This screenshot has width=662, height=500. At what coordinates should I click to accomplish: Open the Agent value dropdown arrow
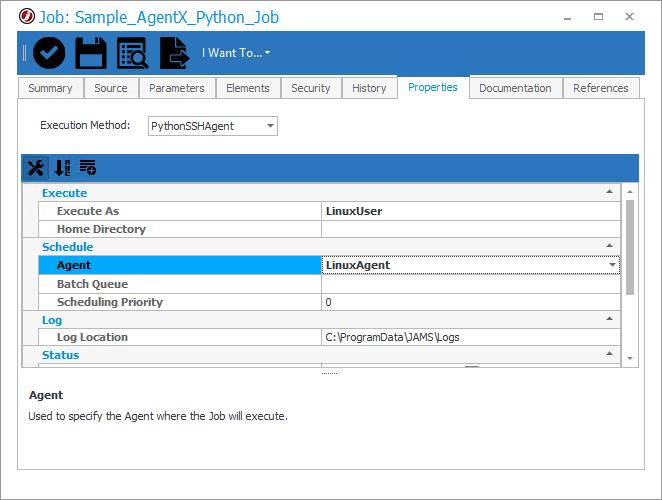(612, 265)
